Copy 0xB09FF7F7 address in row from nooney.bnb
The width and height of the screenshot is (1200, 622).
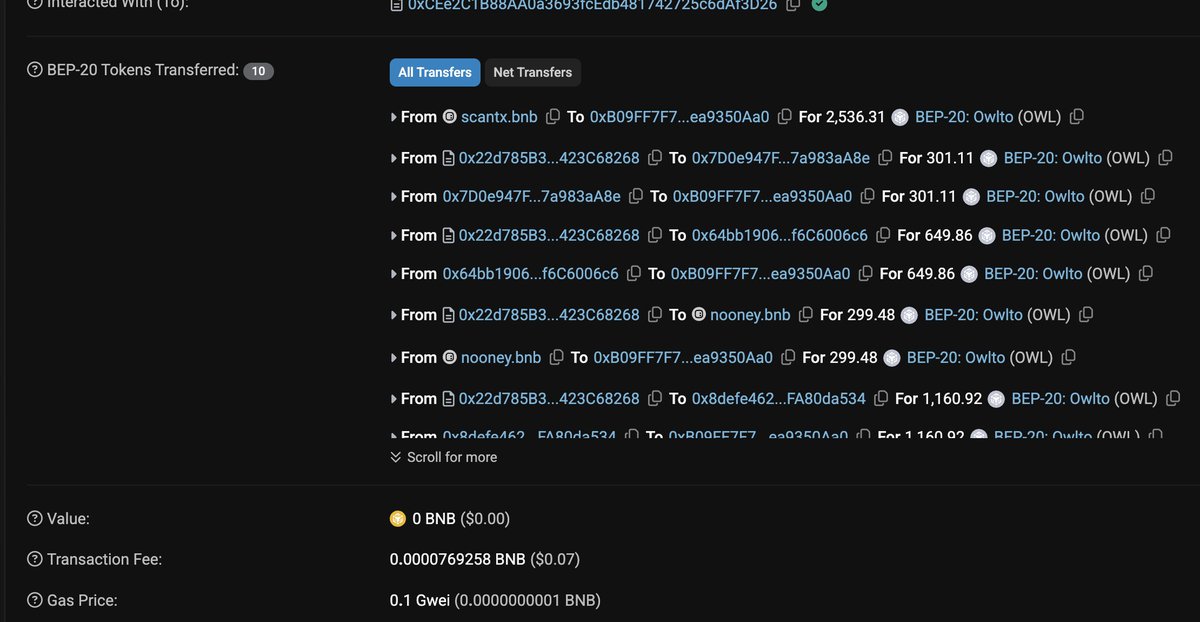788,357
